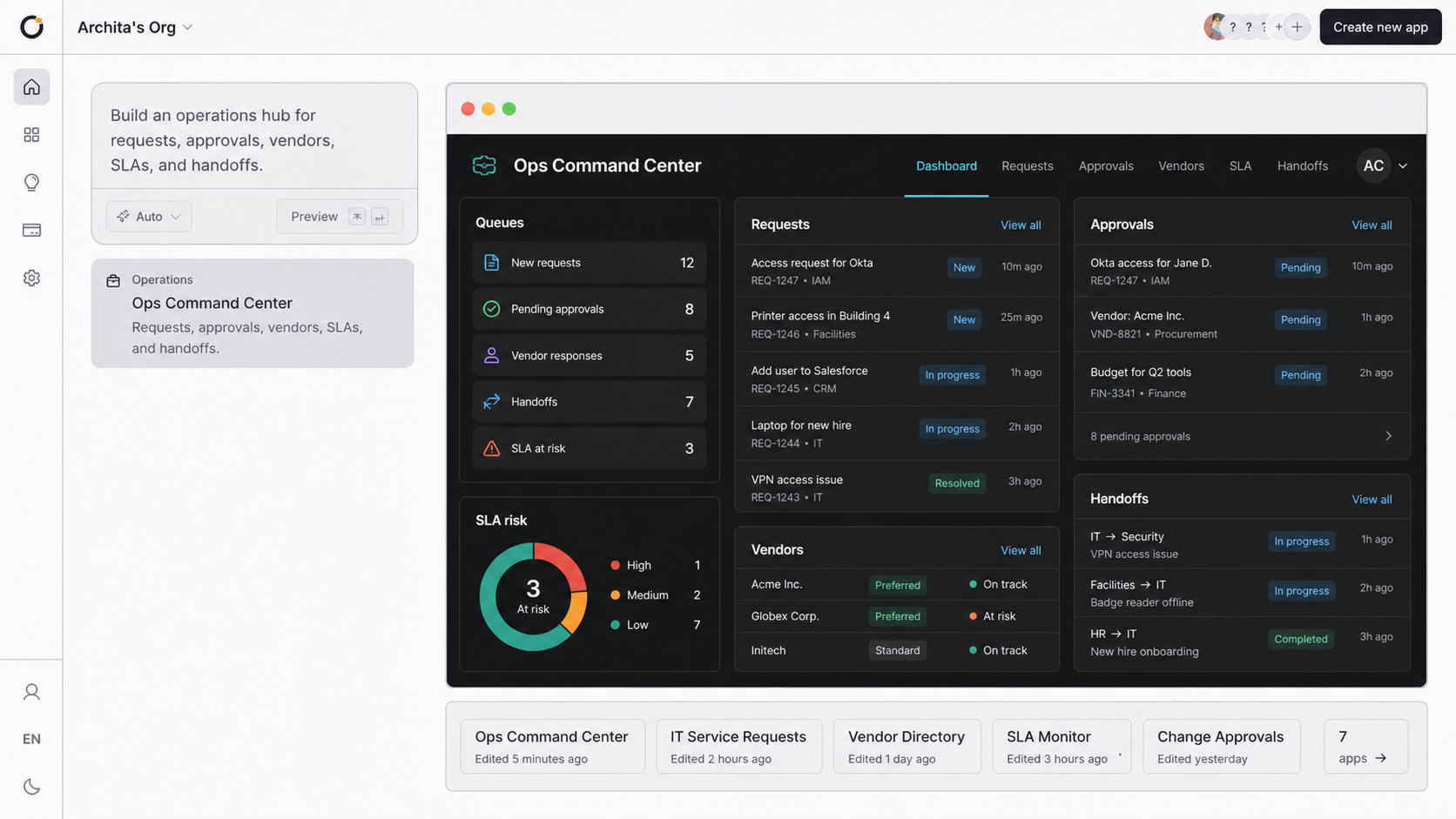Open Facilities to IT handoff row
Viewport: 1456px width, 819px height.
tap(1242, 593)
